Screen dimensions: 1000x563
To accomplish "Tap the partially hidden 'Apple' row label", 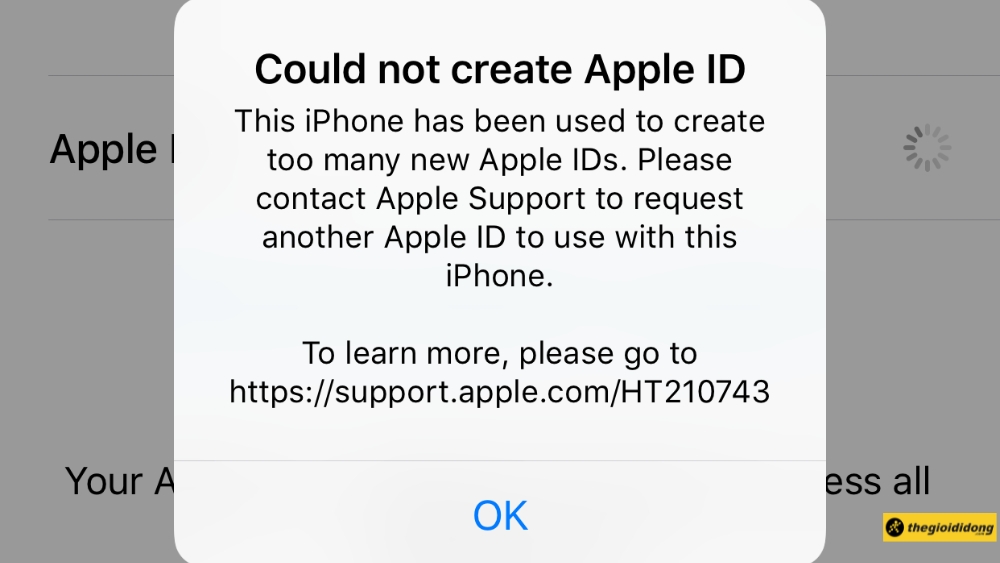I will (103, 150).
